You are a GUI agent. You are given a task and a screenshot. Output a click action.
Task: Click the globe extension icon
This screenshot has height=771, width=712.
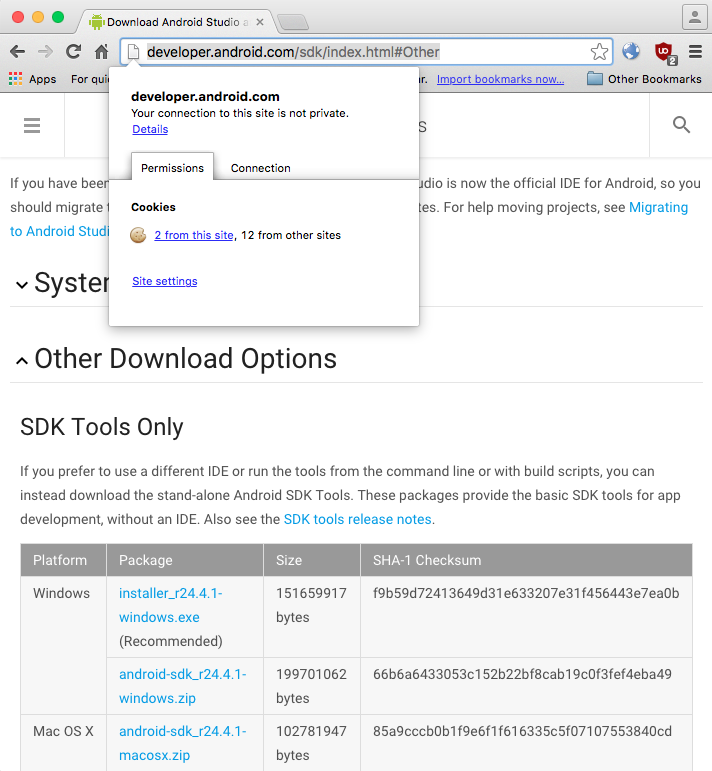click(x=631, y=51)
